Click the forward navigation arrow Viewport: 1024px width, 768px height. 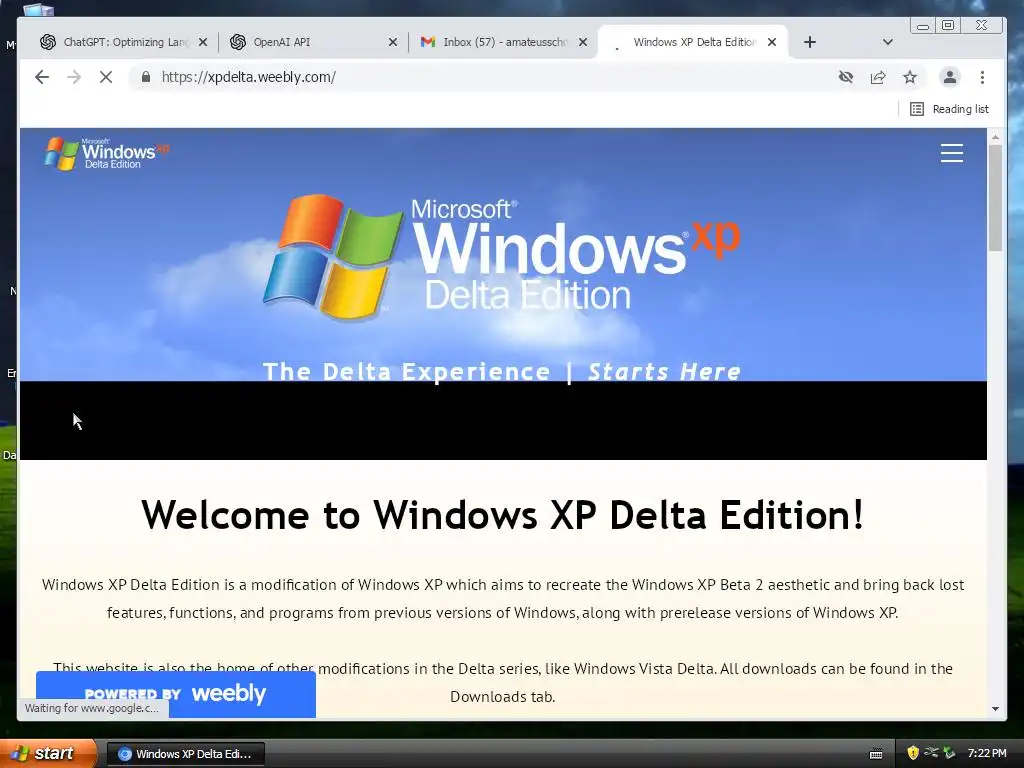[x=74, y=77]
